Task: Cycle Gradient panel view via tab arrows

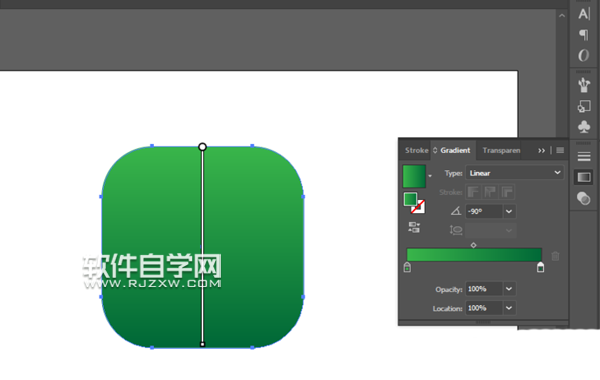Action: point(435,150)
